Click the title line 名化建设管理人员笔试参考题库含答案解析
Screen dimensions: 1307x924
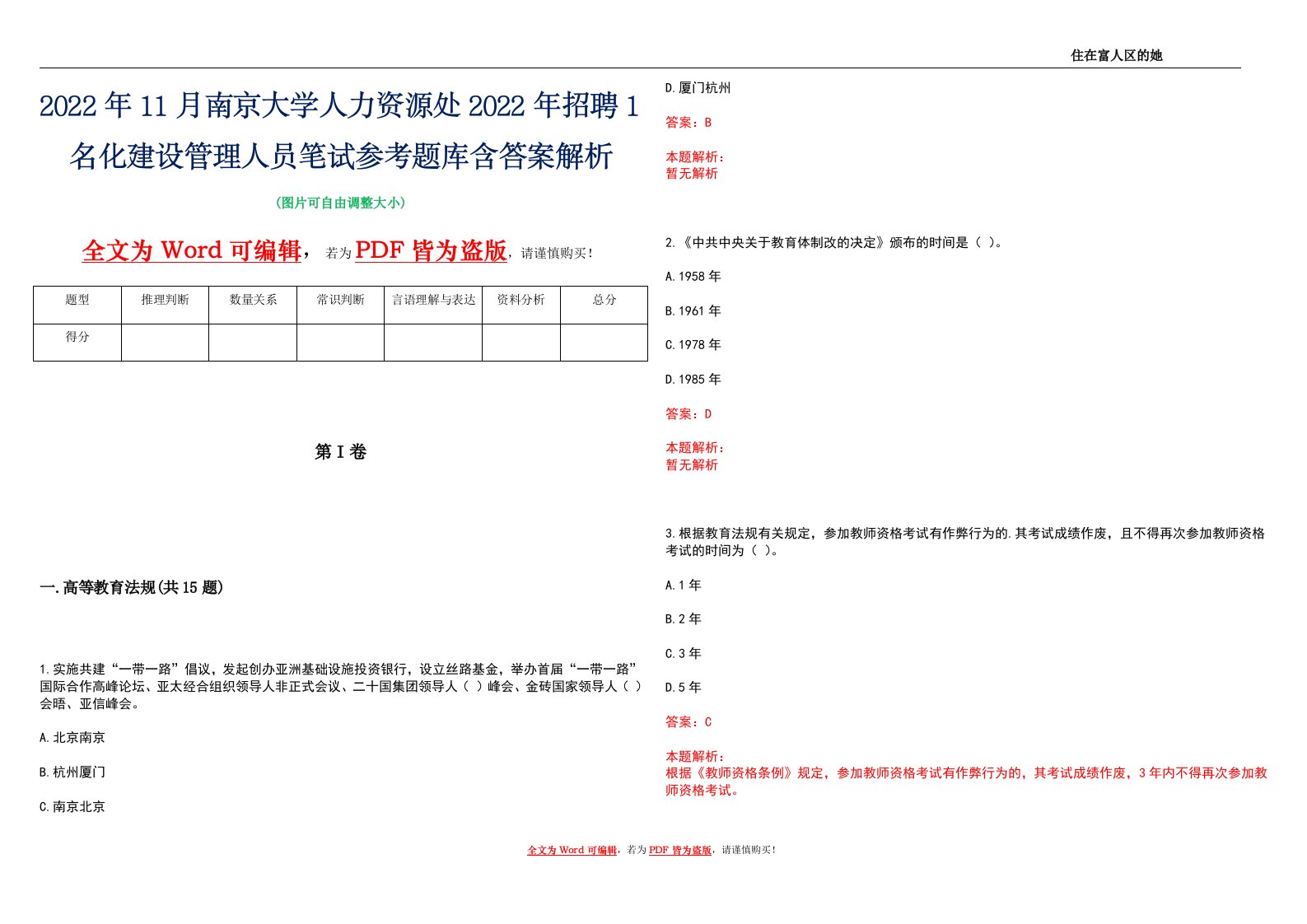tap(340, 156)
